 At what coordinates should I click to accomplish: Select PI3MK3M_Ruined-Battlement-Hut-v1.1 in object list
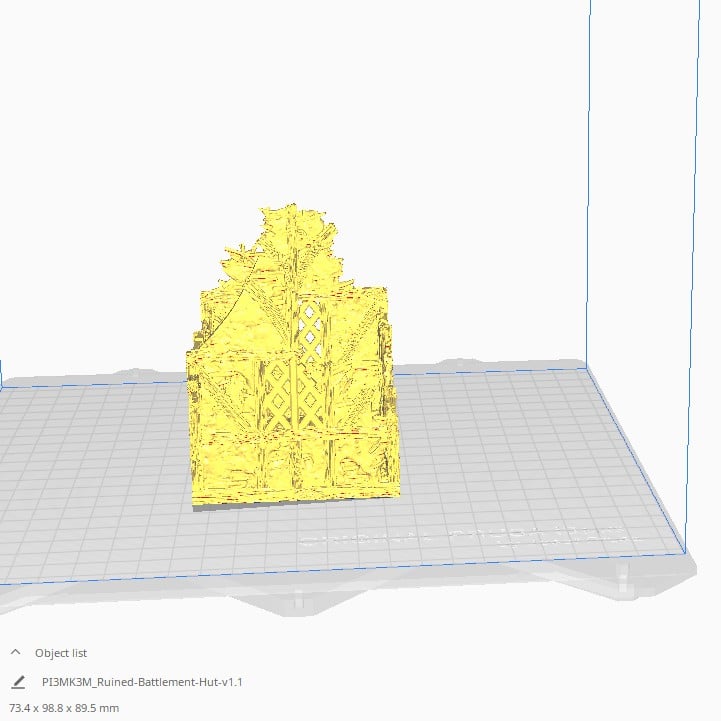(x=143, y=682)
